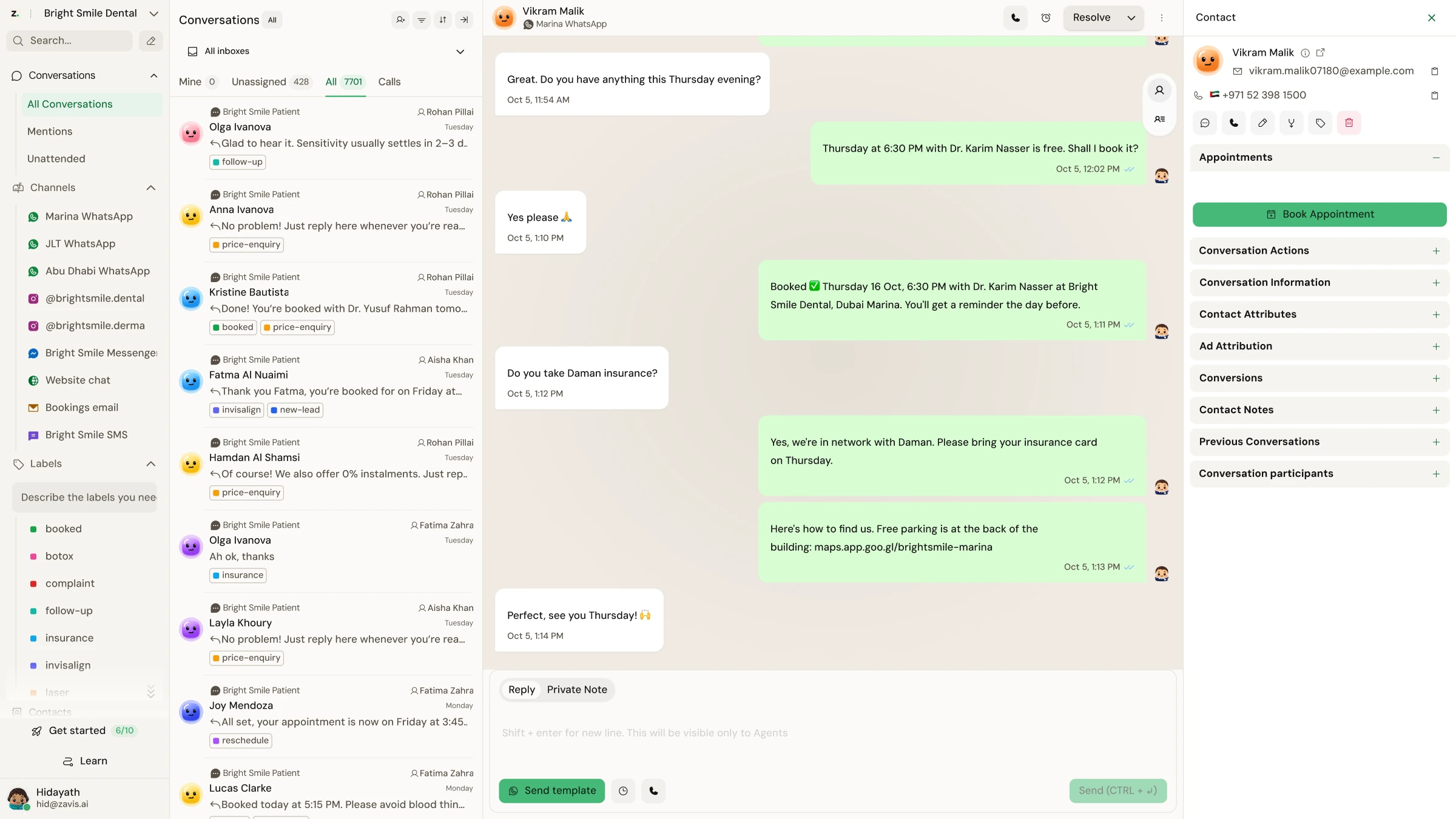The height and width of the screenshot is (819, 1456).
Task: Open Marina WhatsApp channel
Action: click(89, 217)
